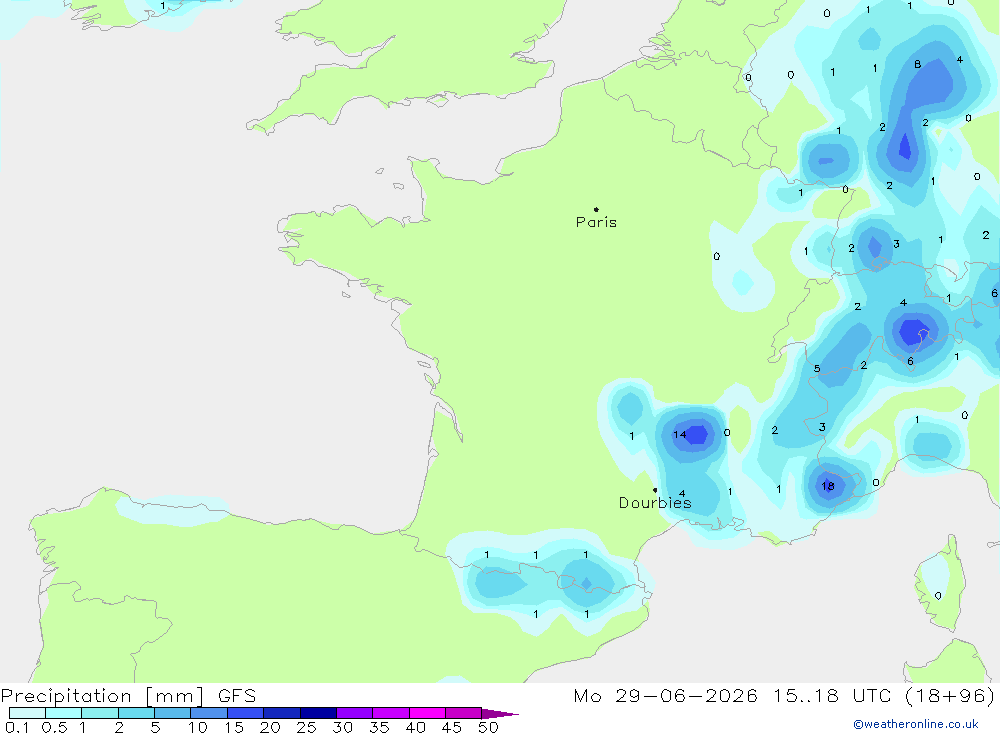The width and height of the screenshot is (1000, 733).
Task: Click the '15..18 UTC' time range
Action: (x=832, y=696)
